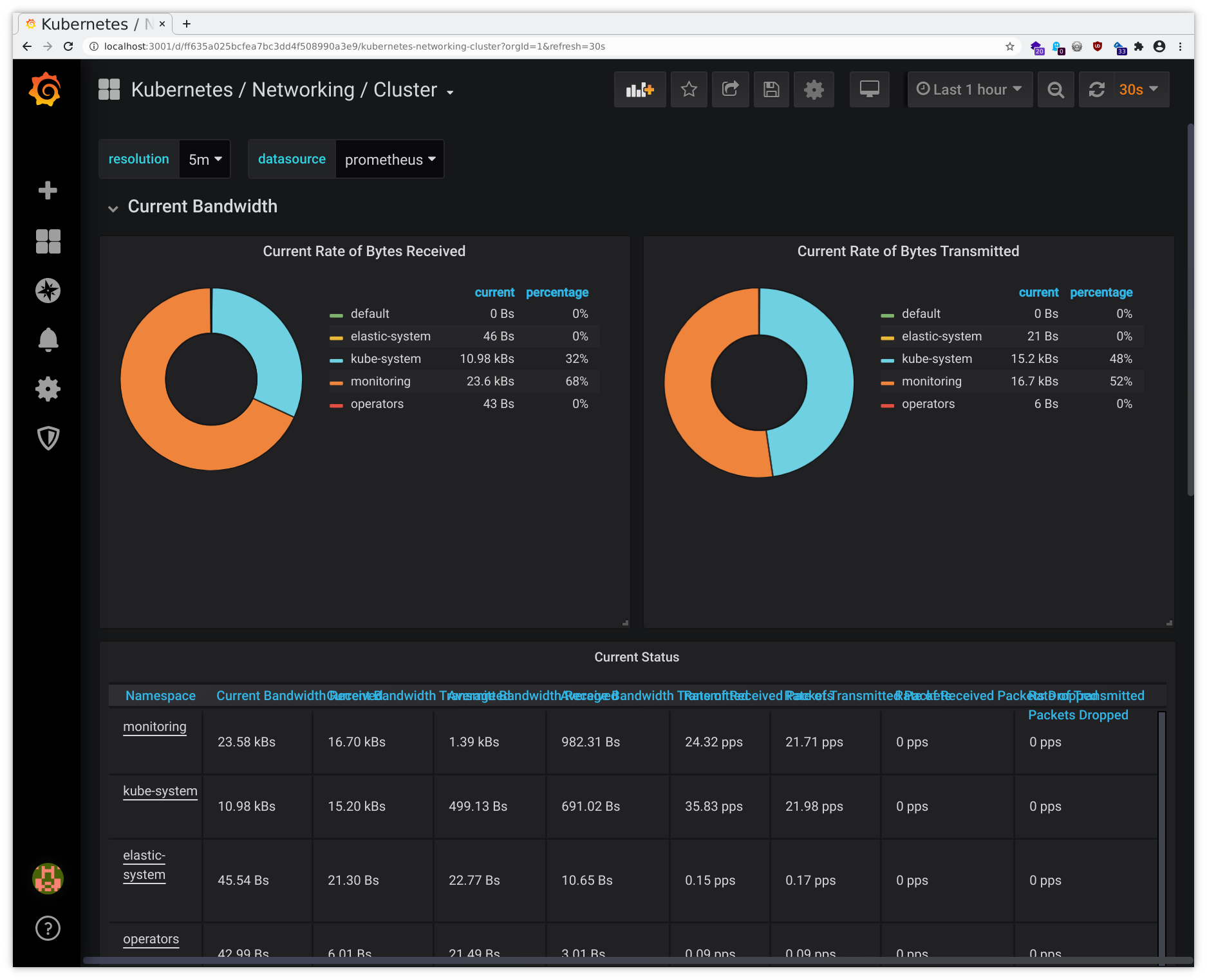Open the resolution 5m dropdown

(x=205, y=160)
